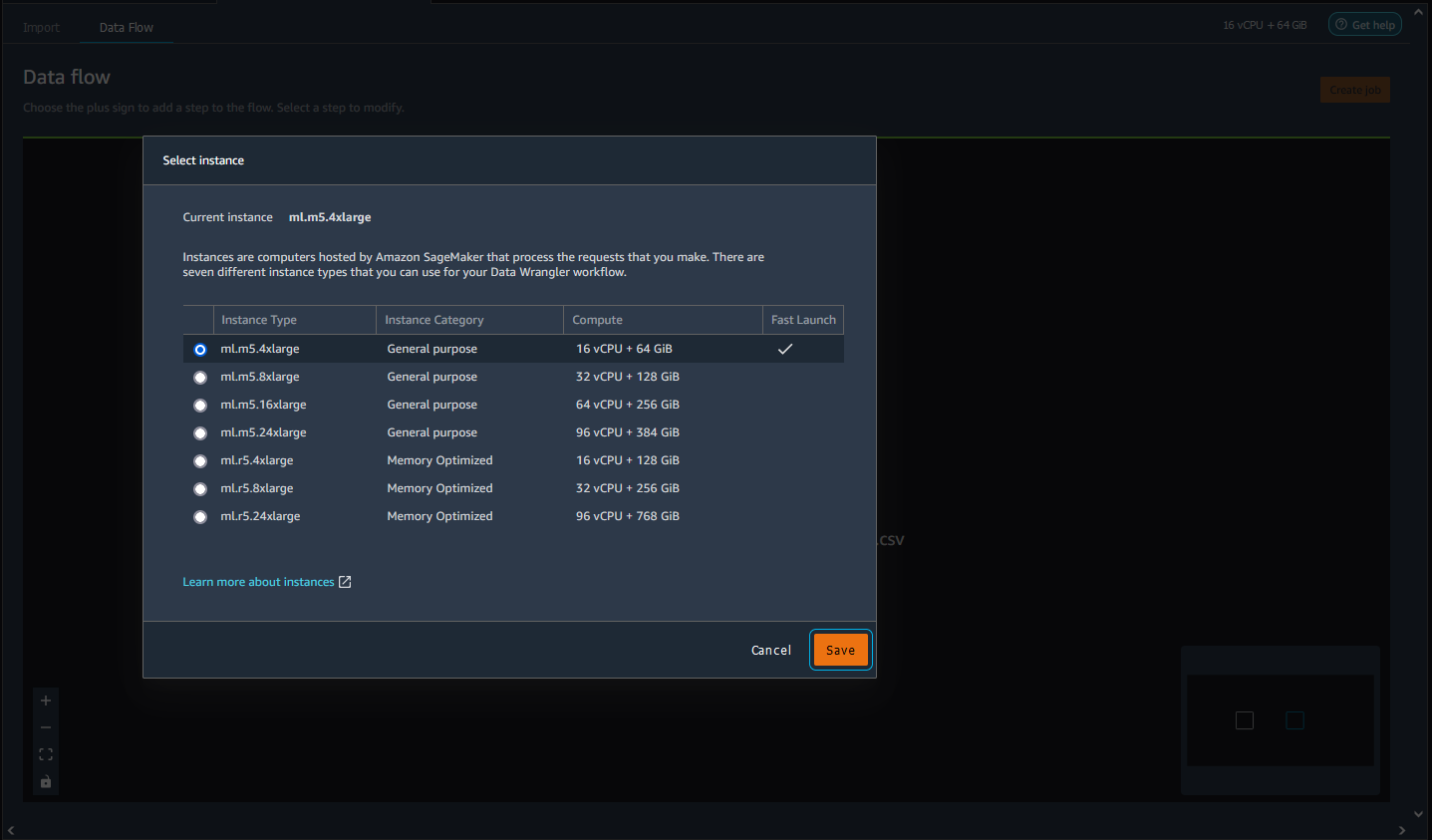Click the left node thumbnail in the minimap
The width and height of the screenshot is (1432, 840).
[1245, 719]
